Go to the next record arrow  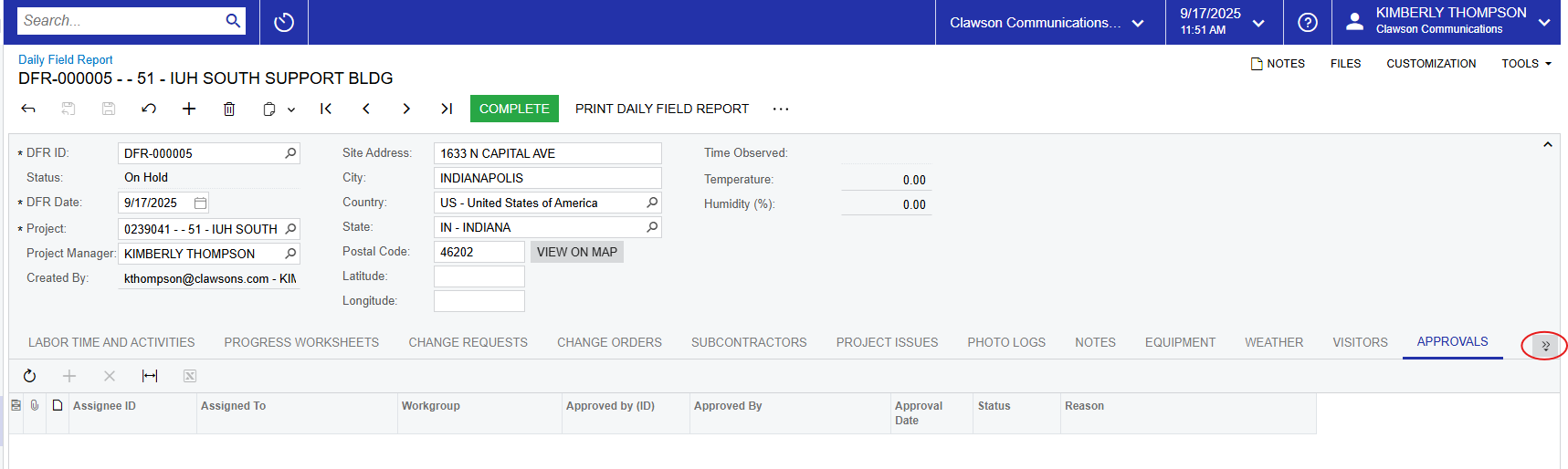(406, 109)
